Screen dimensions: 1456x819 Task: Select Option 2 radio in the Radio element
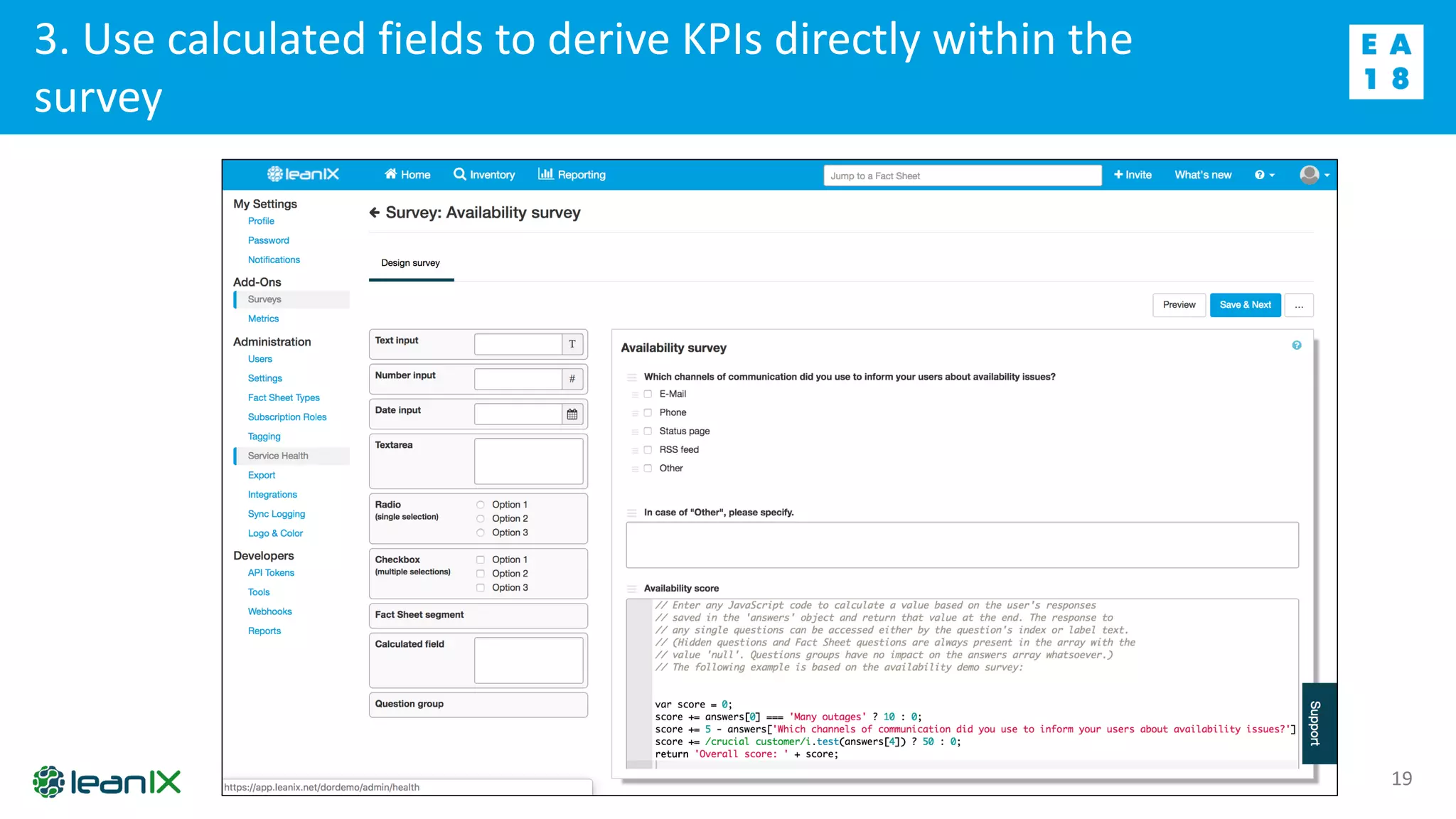pyautogui.click(x=481, y=518)
